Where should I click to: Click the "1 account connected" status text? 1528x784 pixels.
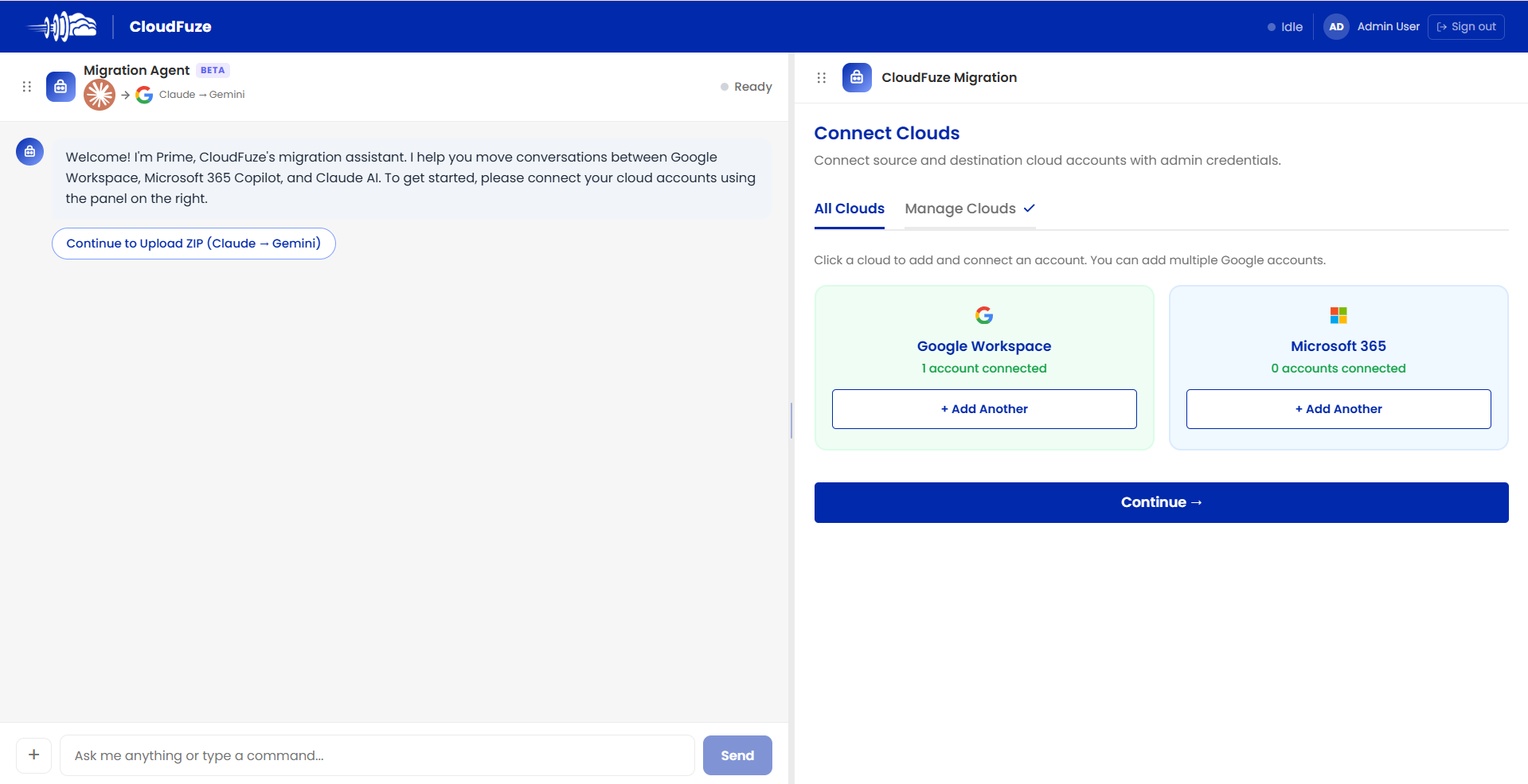984,369
